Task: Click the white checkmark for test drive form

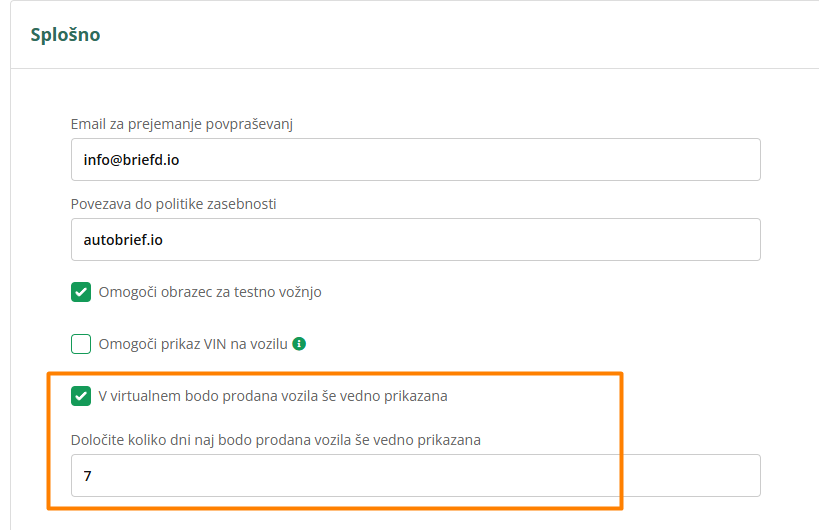Action: pyautogui.click(x=81, y=293)
